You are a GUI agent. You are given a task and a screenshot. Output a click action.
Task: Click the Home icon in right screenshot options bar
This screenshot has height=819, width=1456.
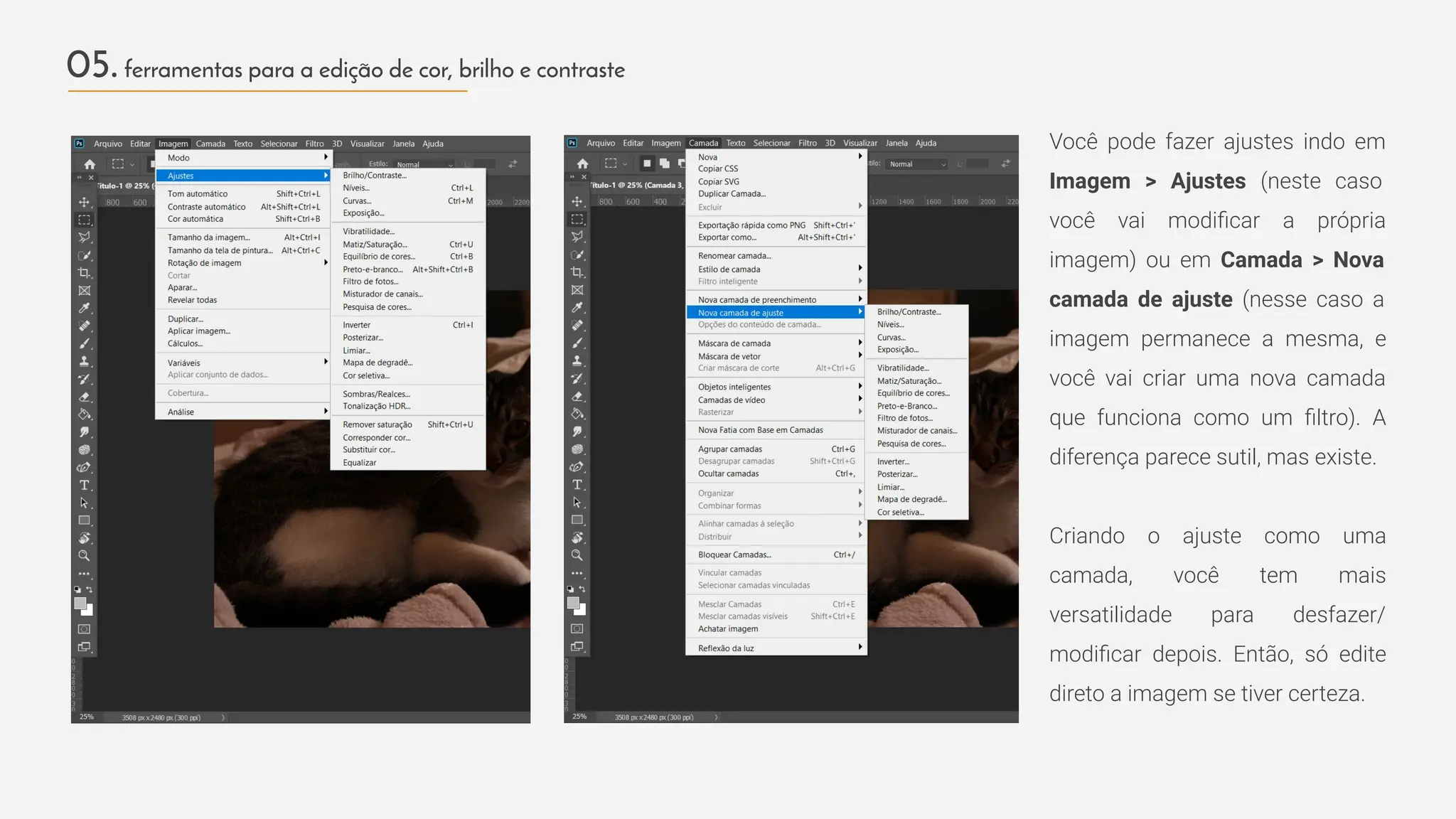[582, 164]
